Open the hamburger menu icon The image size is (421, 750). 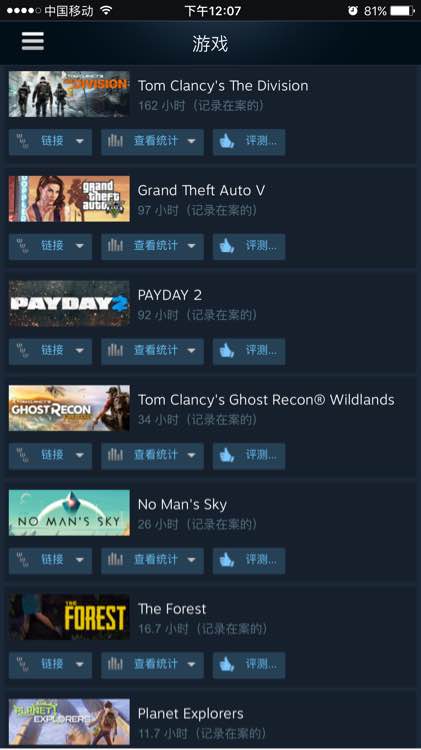pos(33,42)
